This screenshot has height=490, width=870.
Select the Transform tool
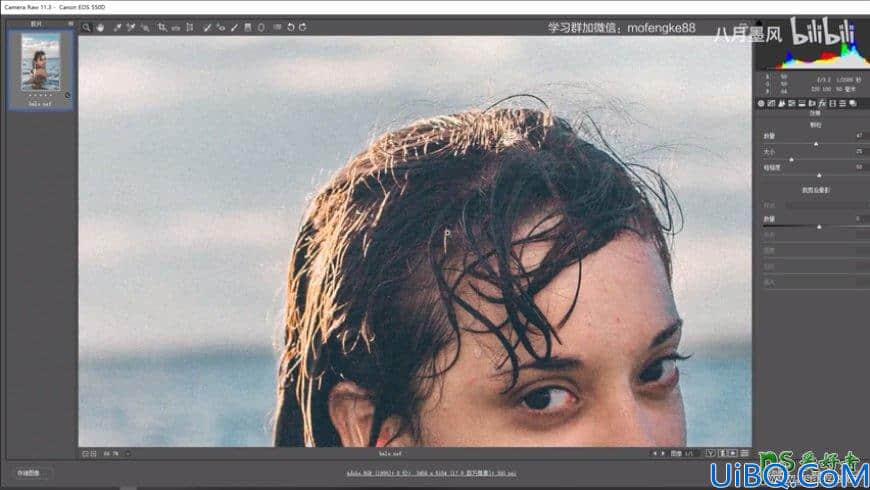(190, 27)
